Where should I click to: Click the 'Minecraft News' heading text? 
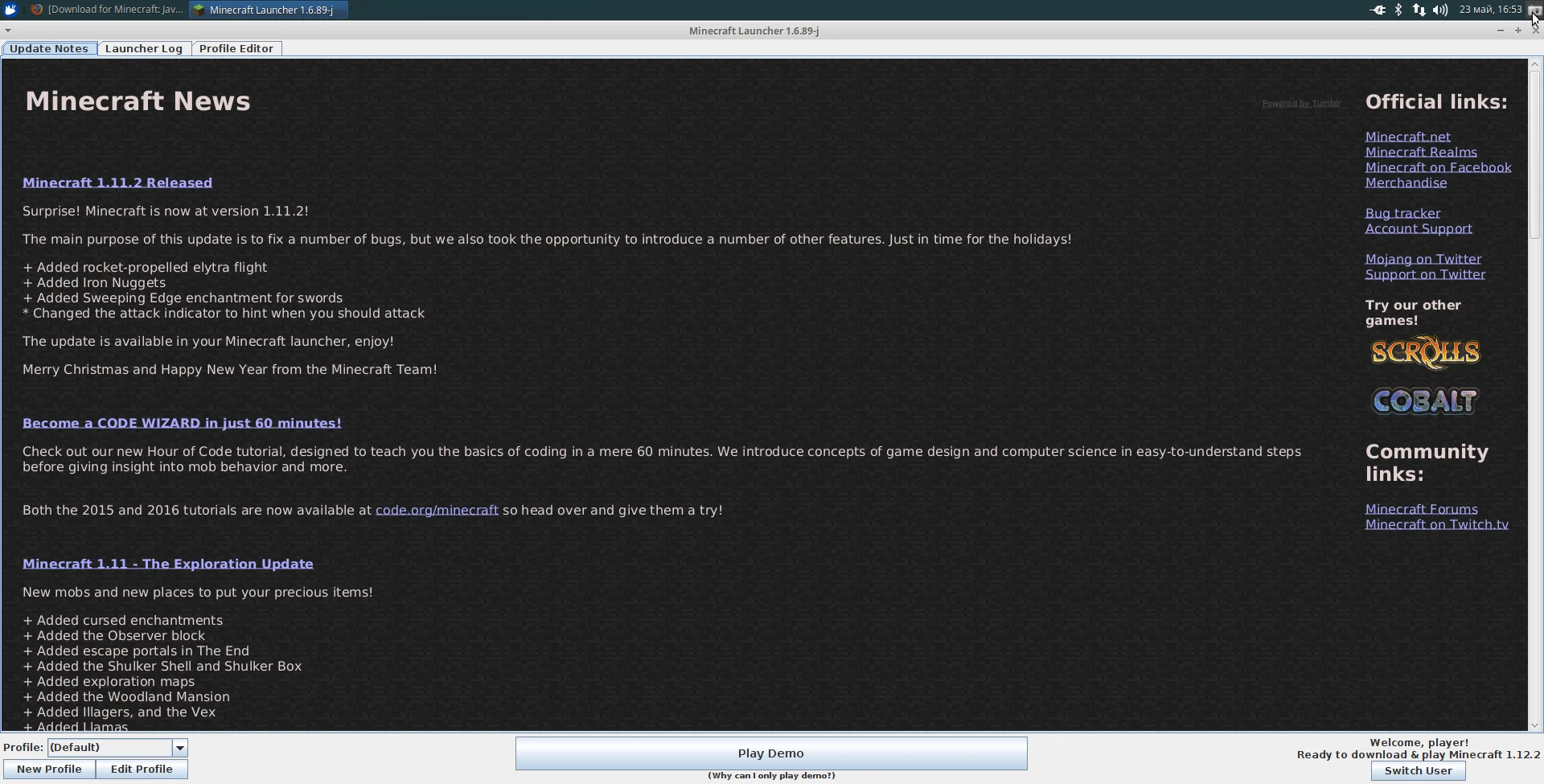pyautogui.click(x=138, y=101)
